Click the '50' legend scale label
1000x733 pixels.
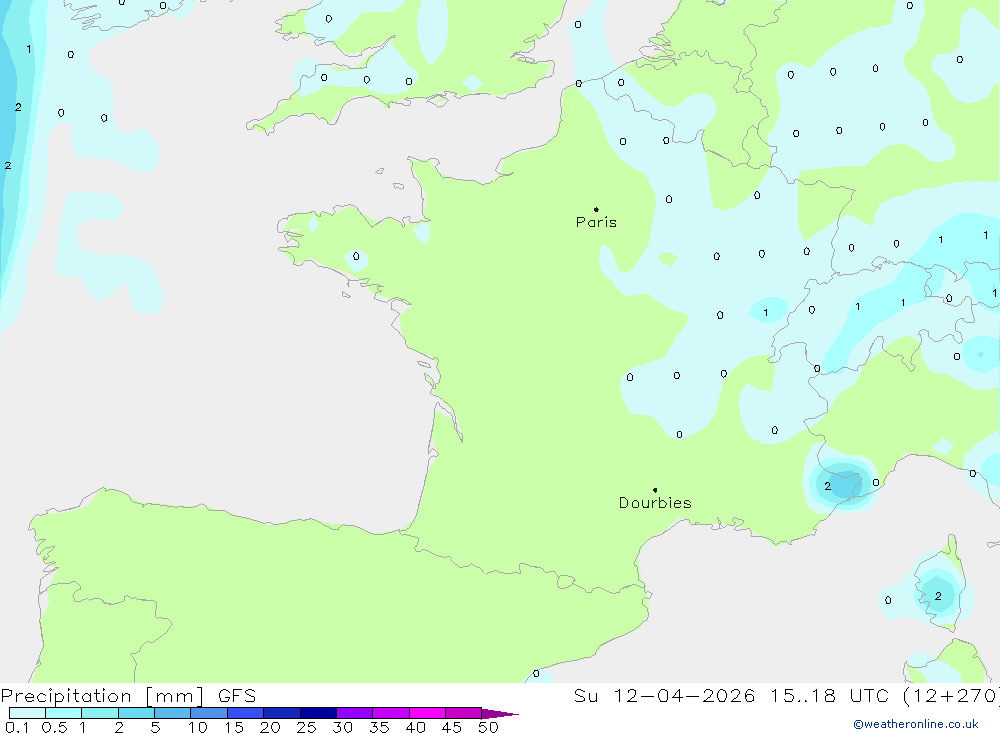[488, 727]
